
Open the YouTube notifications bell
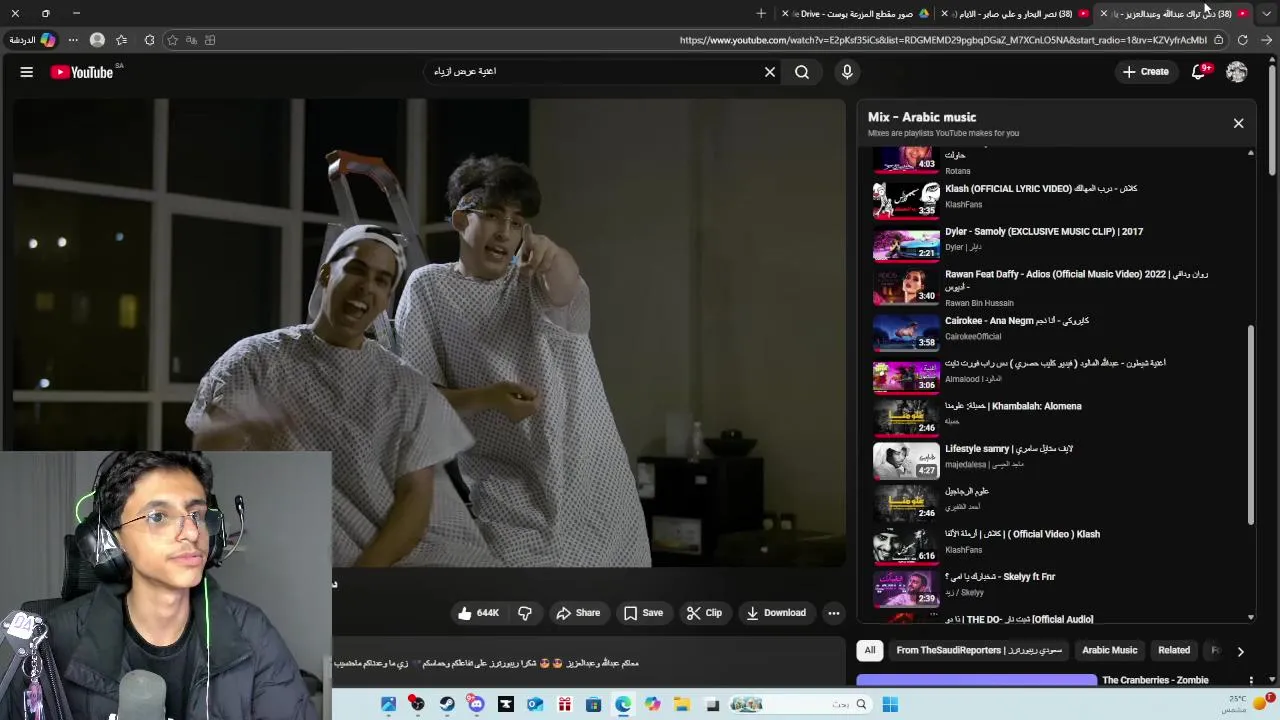[x=1199, y=72]
